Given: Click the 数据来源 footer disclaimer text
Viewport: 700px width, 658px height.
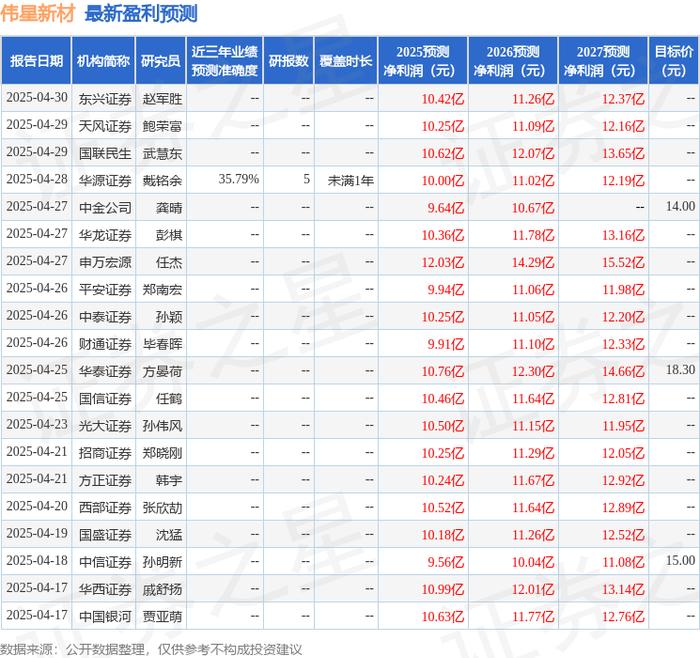Looking at the screenshot, I should (151, 649).
